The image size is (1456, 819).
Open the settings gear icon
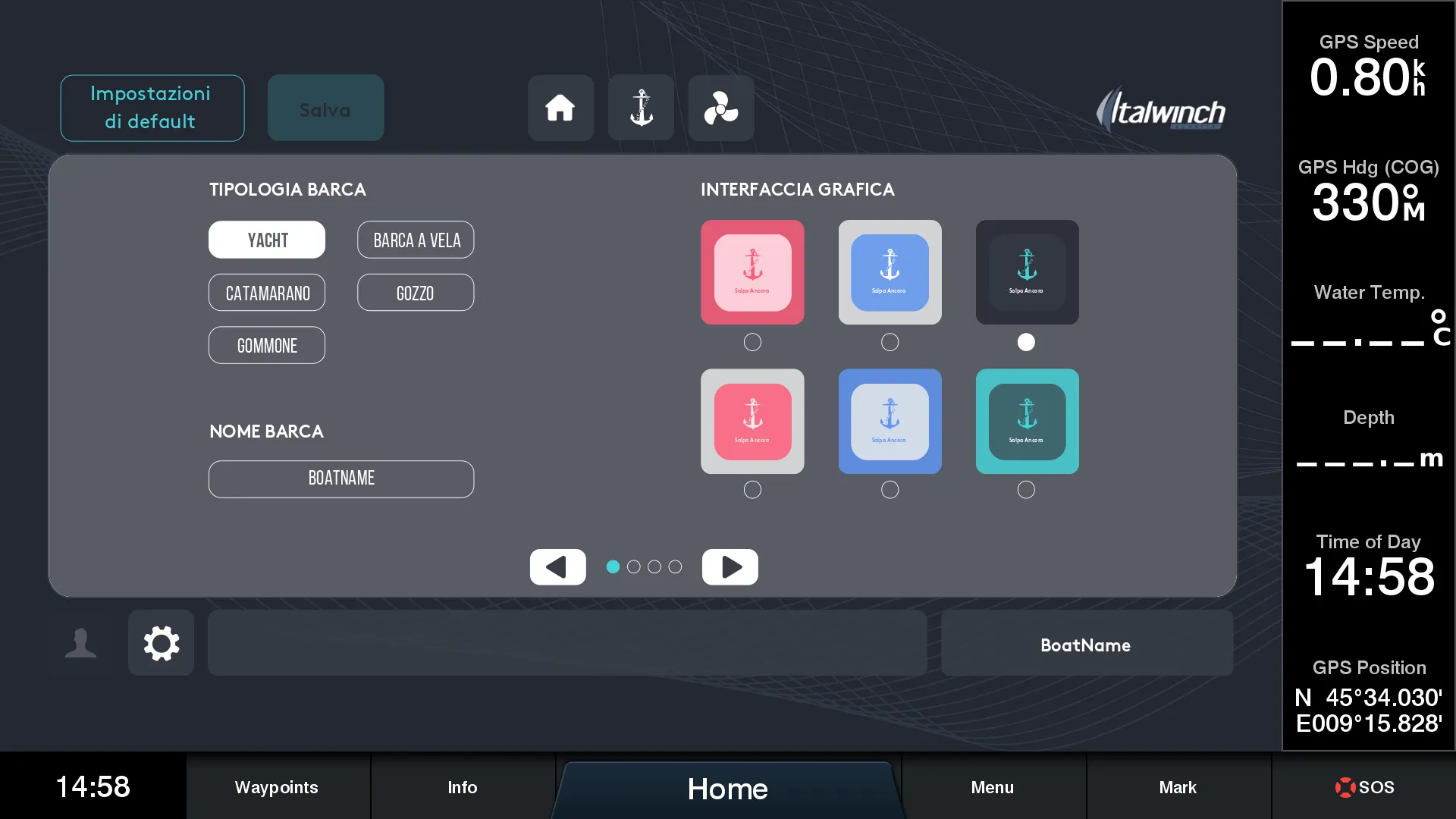[161, 643]
